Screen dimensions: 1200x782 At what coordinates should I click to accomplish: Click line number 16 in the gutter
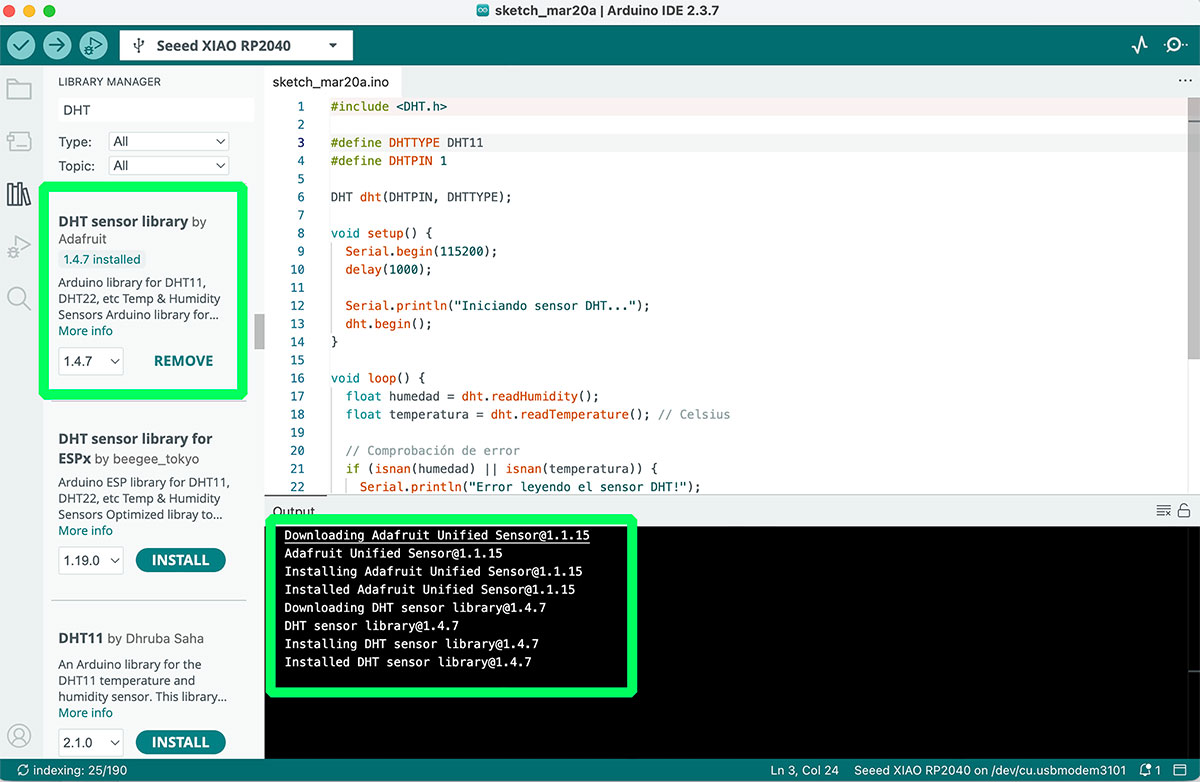[297, 379]
